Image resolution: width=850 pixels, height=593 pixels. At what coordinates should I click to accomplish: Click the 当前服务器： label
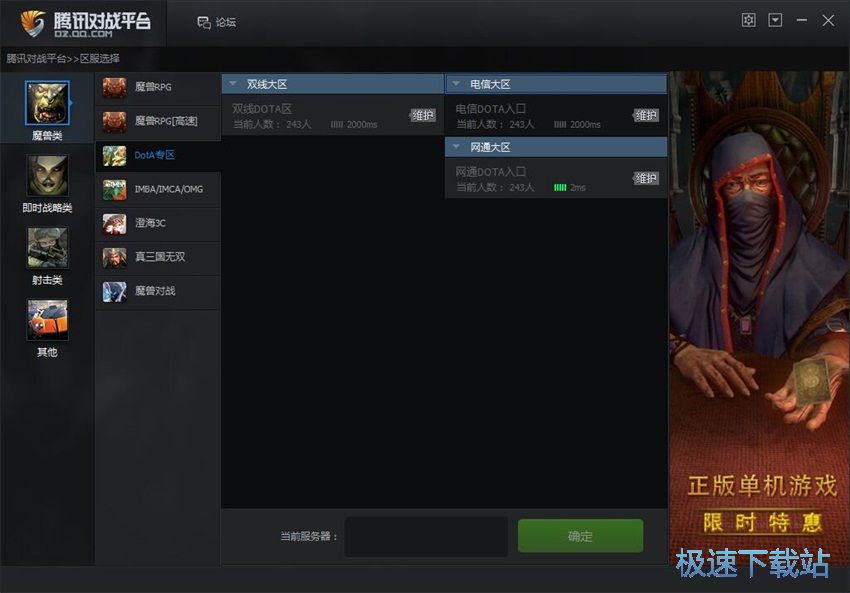point(309,537)
